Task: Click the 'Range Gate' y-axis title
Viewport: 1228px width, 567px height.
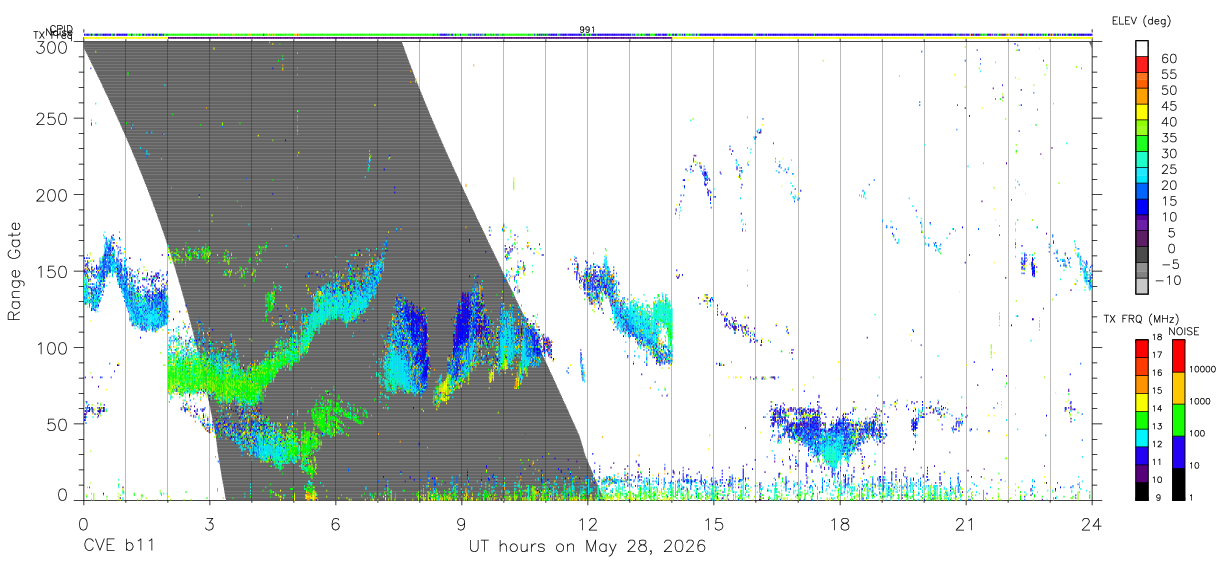Action: click(x=15, y=271)
